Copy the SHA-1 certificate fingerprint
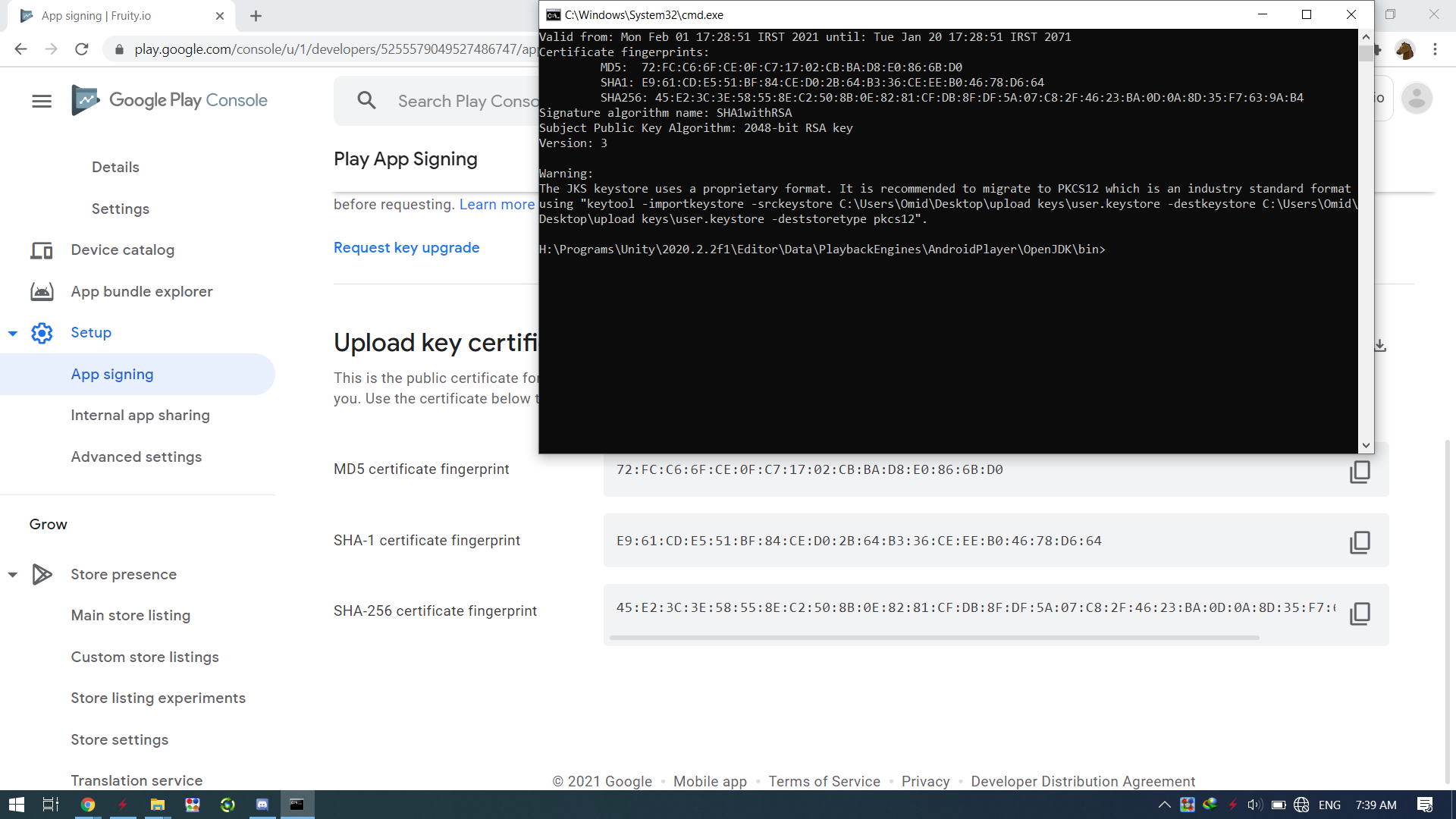Viewport: 1456px width, 819px height. tap(1360, 541)
